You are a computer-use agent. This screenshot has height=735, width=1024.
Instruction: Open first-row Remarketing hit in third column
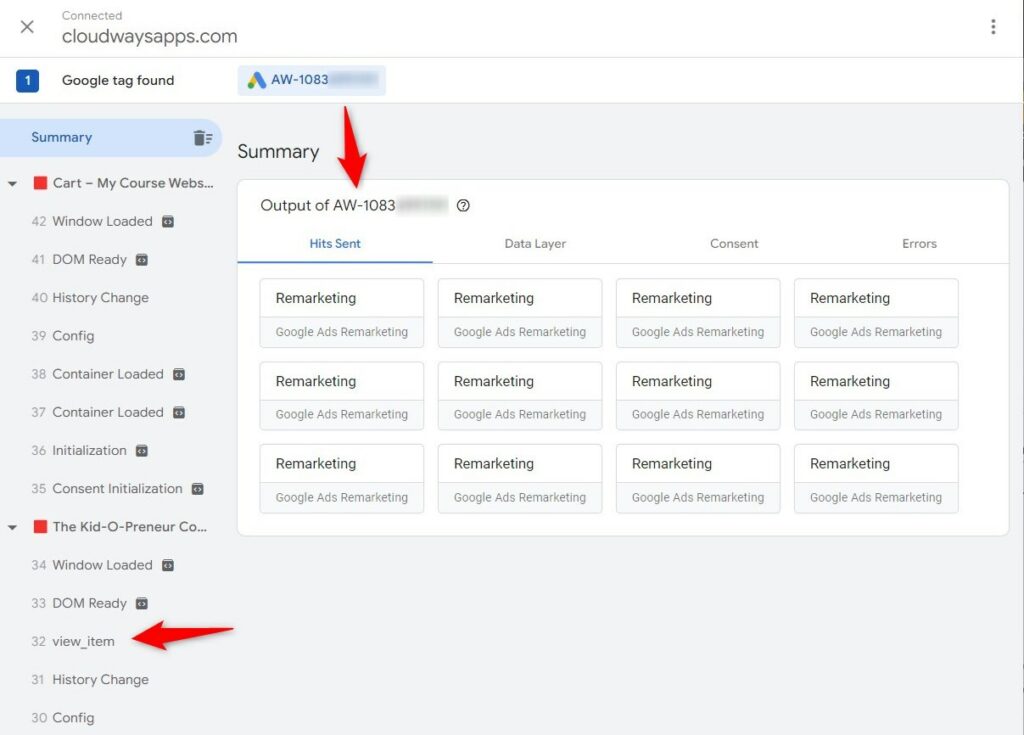(698, 313)
